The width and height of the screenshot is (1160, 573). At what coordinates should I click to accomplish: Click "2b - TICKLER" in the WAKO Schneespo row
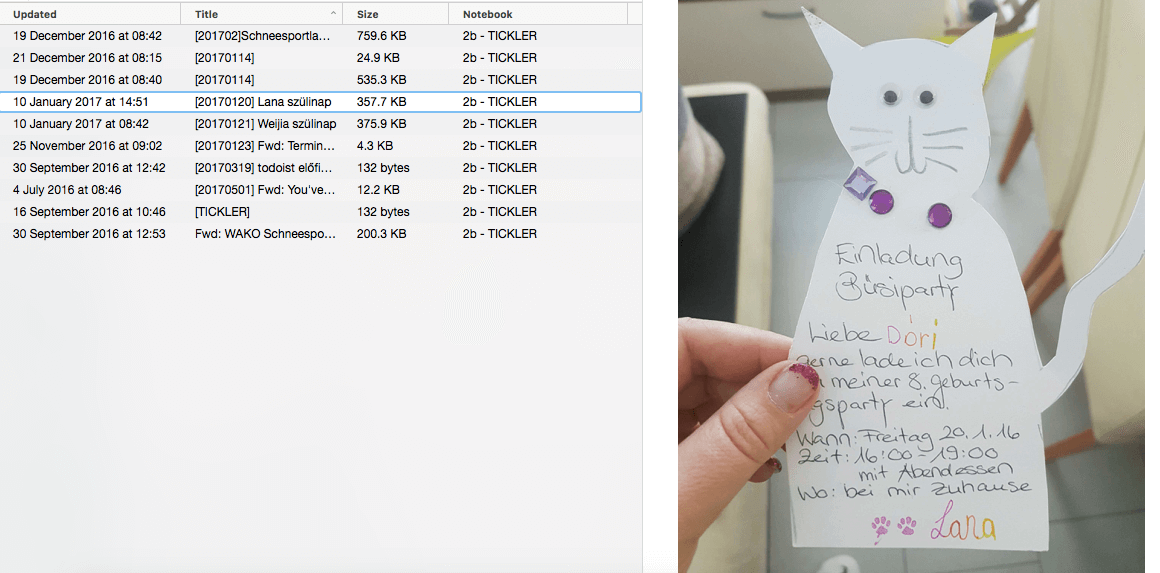click(499, 234)
